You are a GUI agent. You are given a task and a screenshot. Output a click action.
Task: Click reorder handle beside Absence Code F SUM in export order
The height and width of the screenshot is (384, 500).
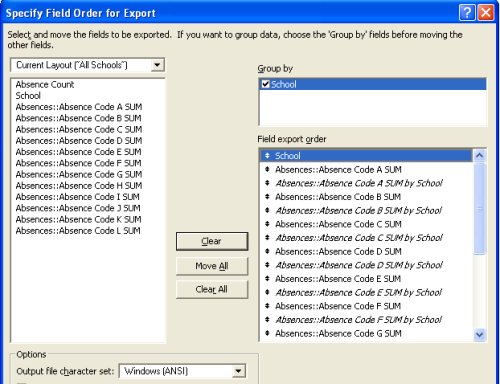click(x=267, y=306)
